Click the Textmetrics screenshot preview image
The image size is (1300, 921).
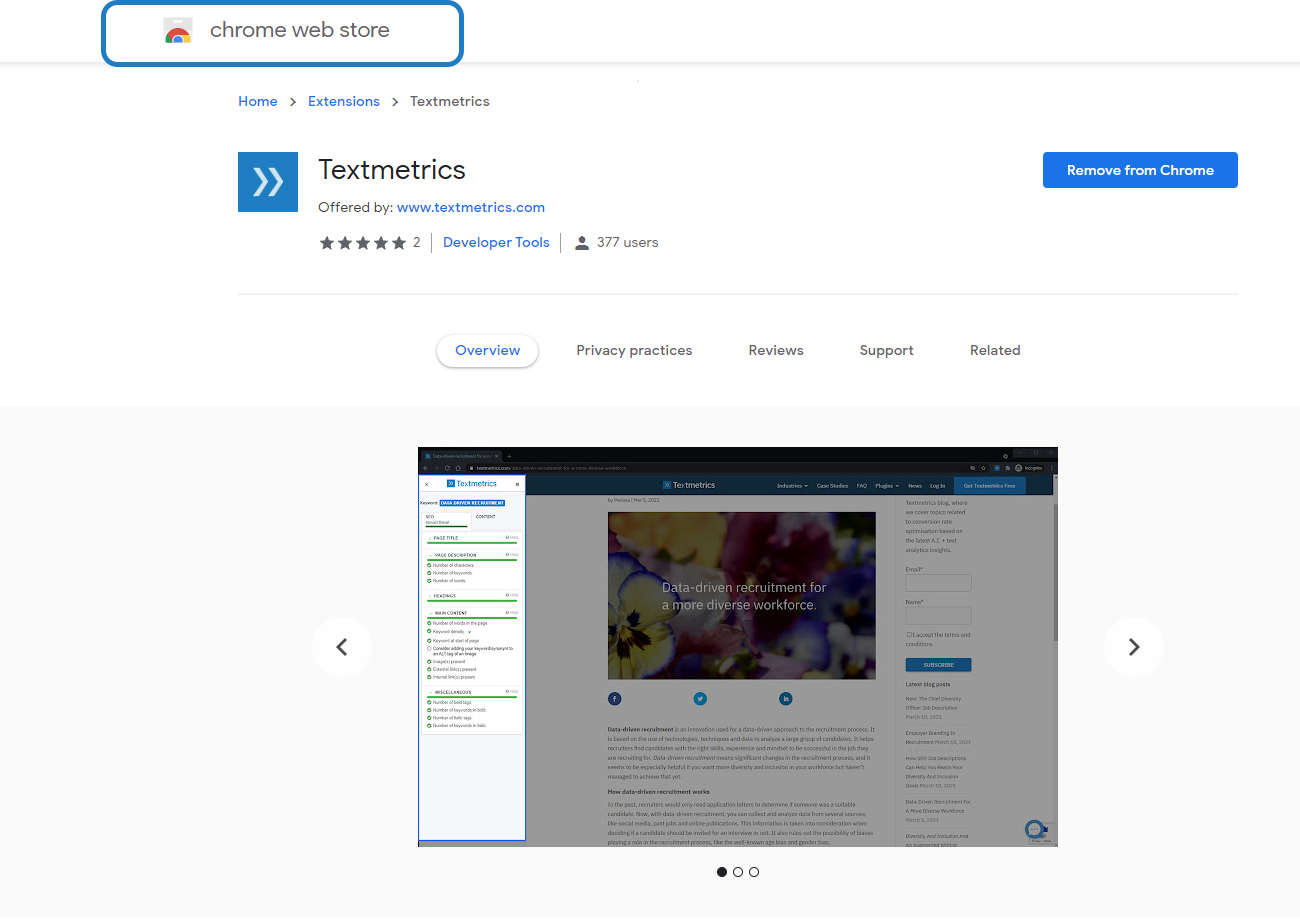click(x=738, y=647)
